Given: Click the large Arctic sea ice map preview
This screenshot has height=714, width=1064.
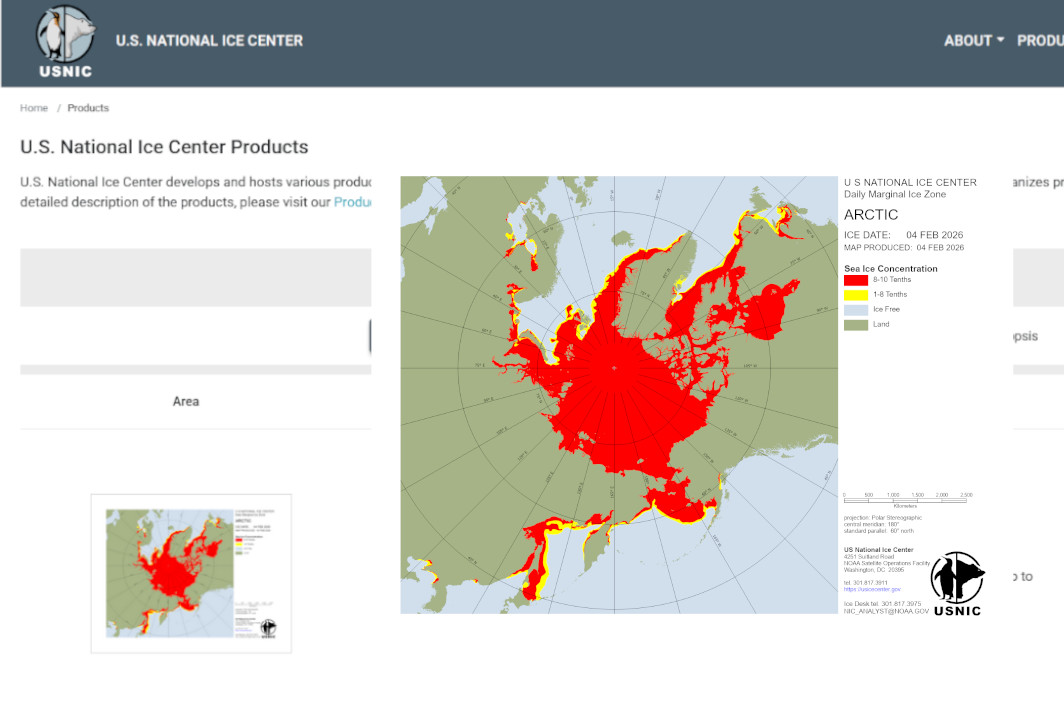Looking at the screenshot, I should point(619,395).
